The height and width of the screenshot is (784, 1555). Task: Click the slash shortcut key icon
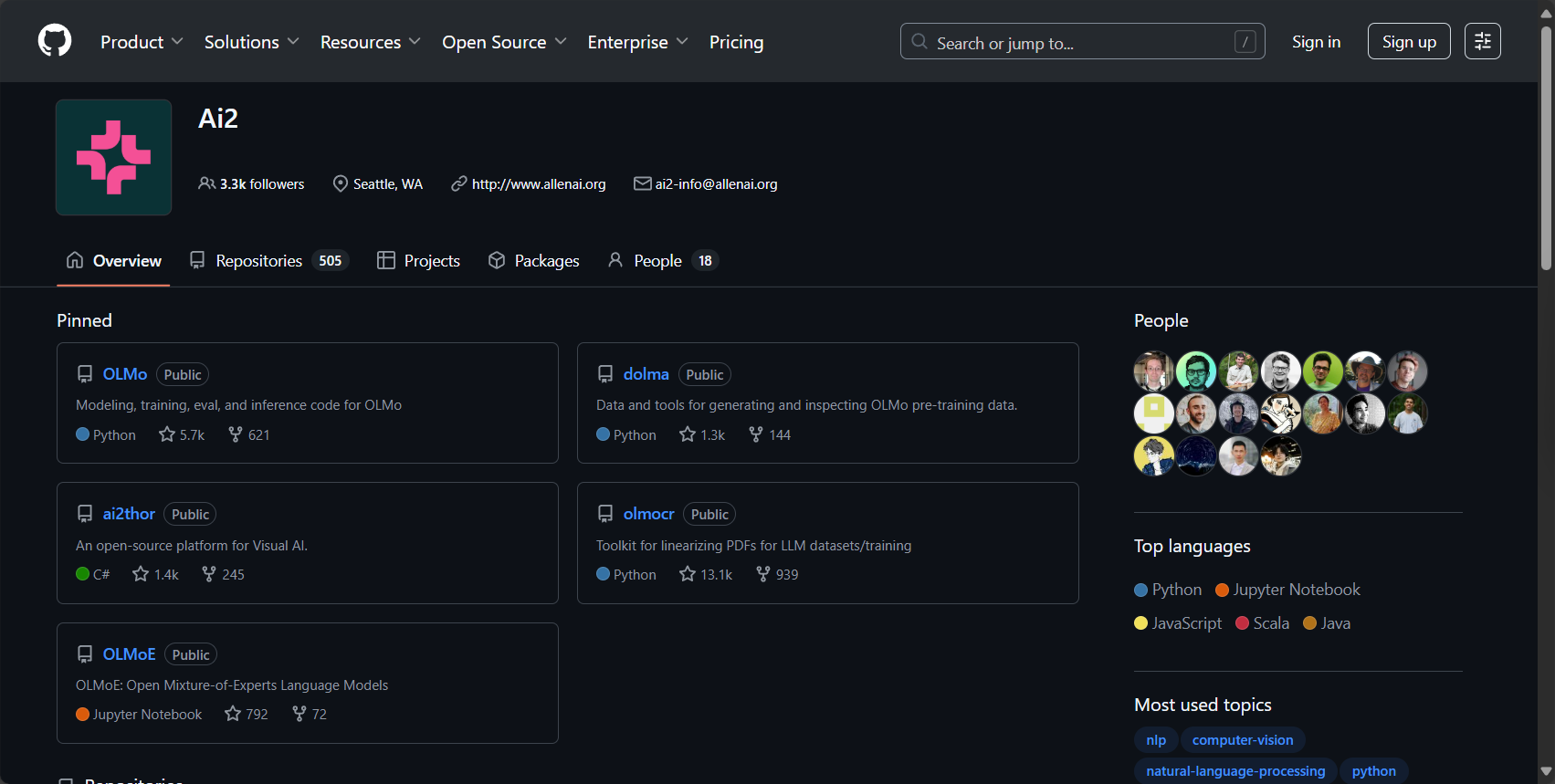pos(1245,42)
